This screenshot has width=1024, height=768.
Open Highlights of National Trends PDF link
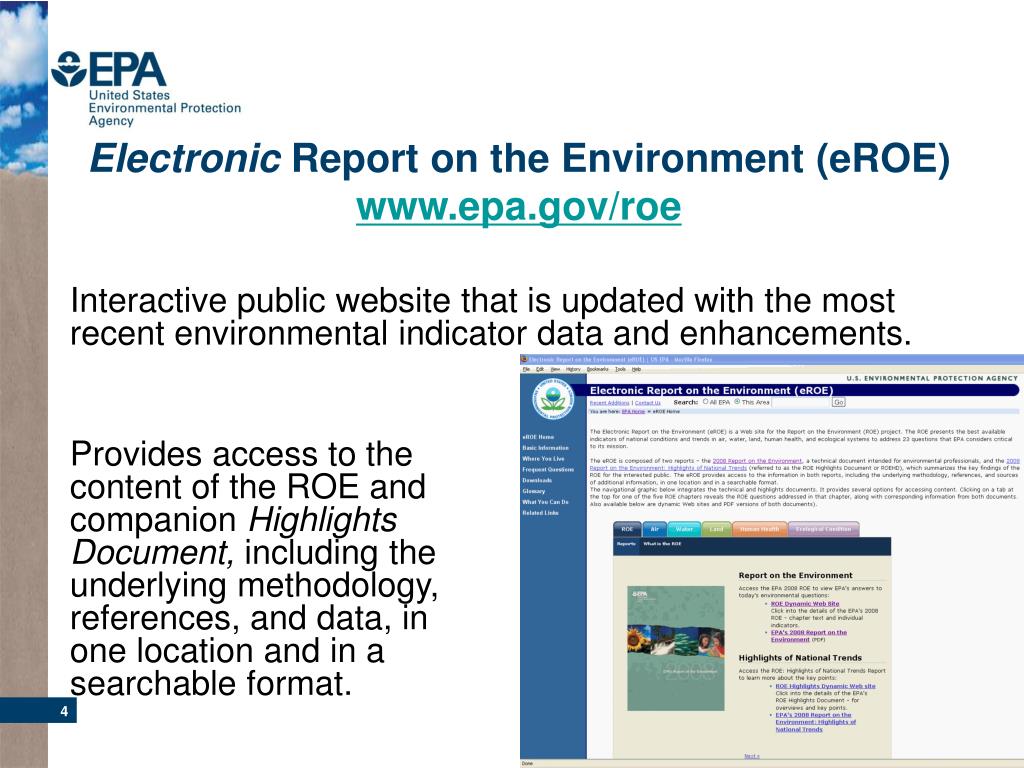pos(815,722)
